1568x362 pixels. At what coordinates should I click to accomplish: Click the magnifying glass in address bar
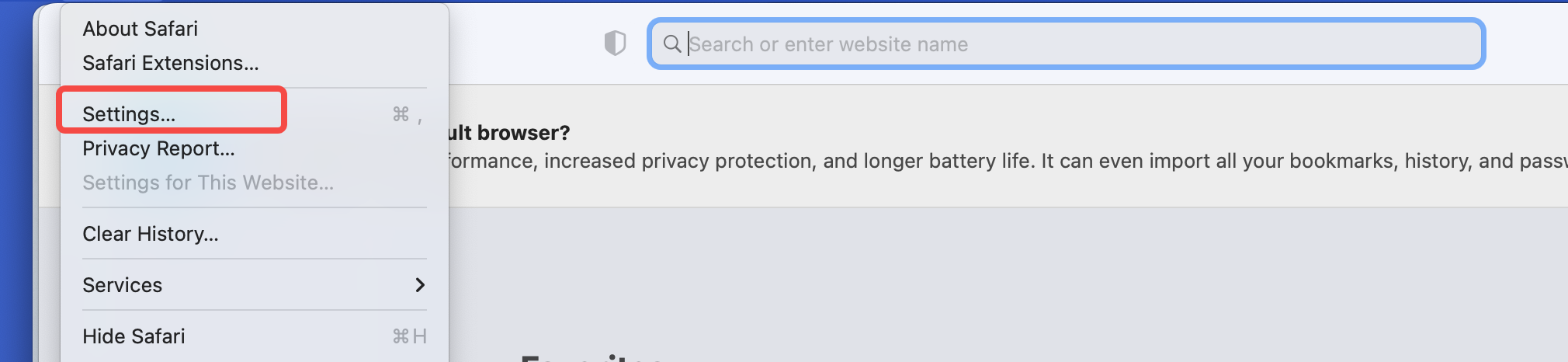pos(672,44)
